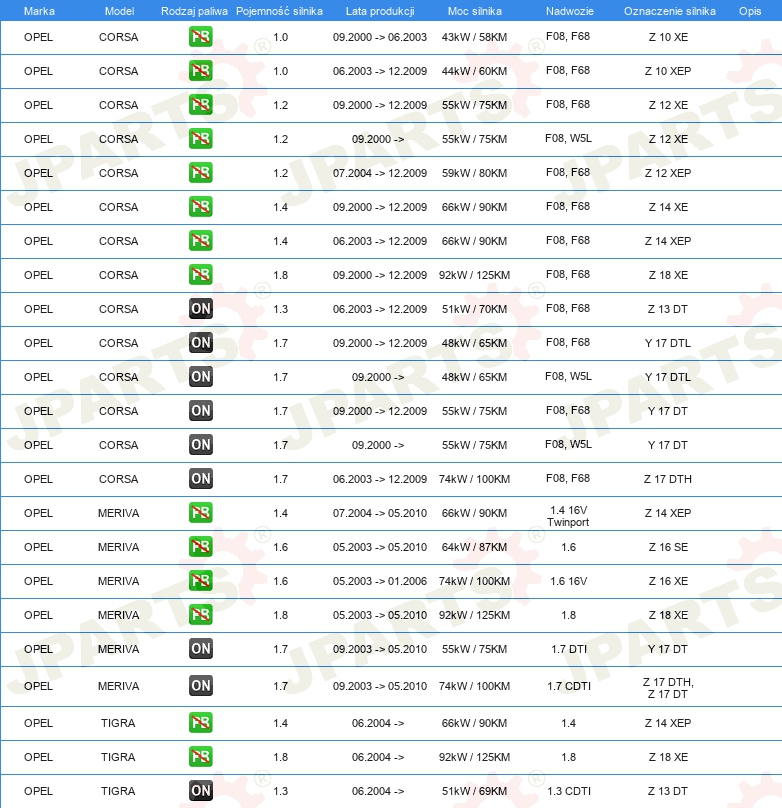Click the Lata produkcji column header

(x=380, y=11)
